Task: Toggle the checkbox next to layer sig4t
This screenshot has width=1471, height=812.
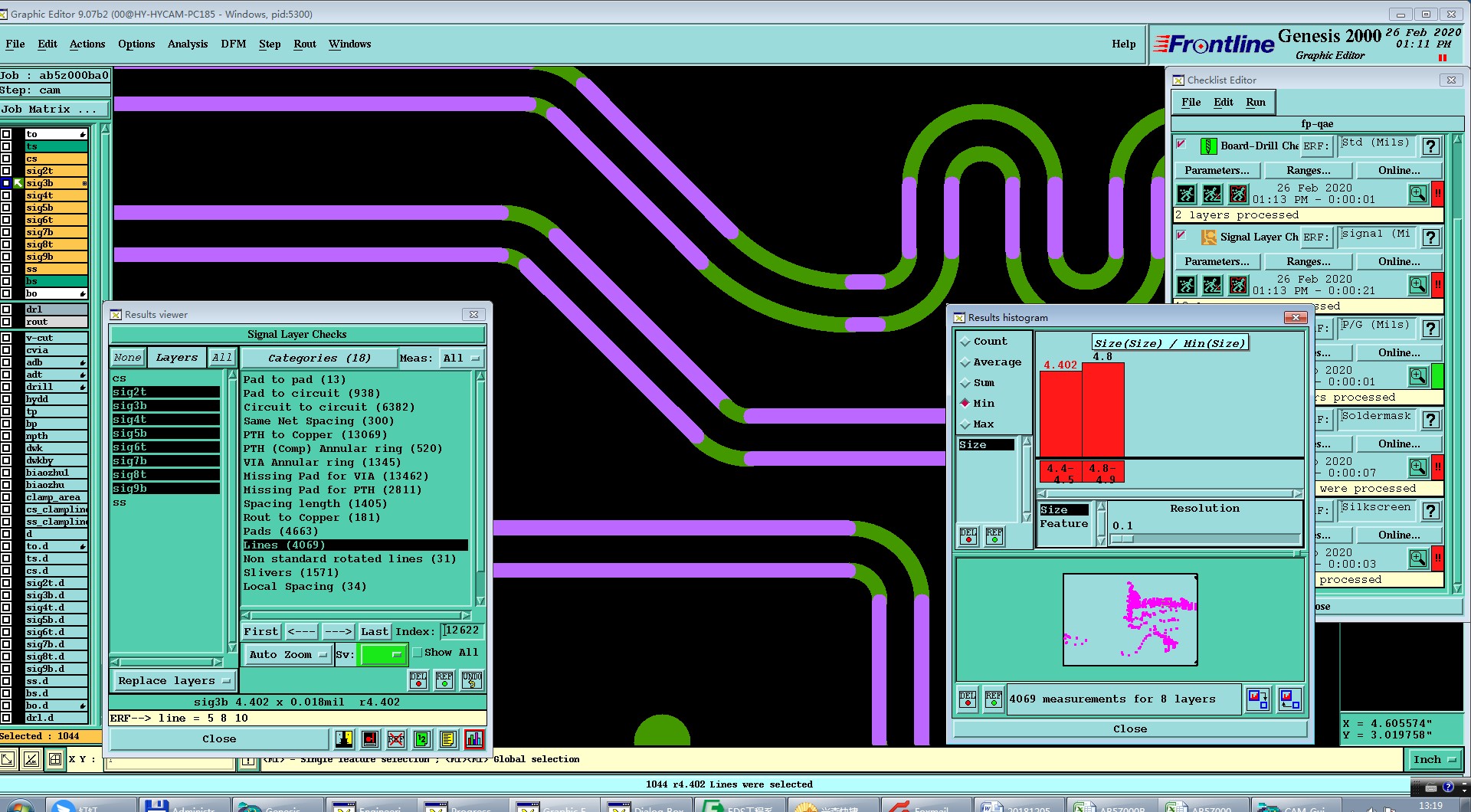Action: 6,195
